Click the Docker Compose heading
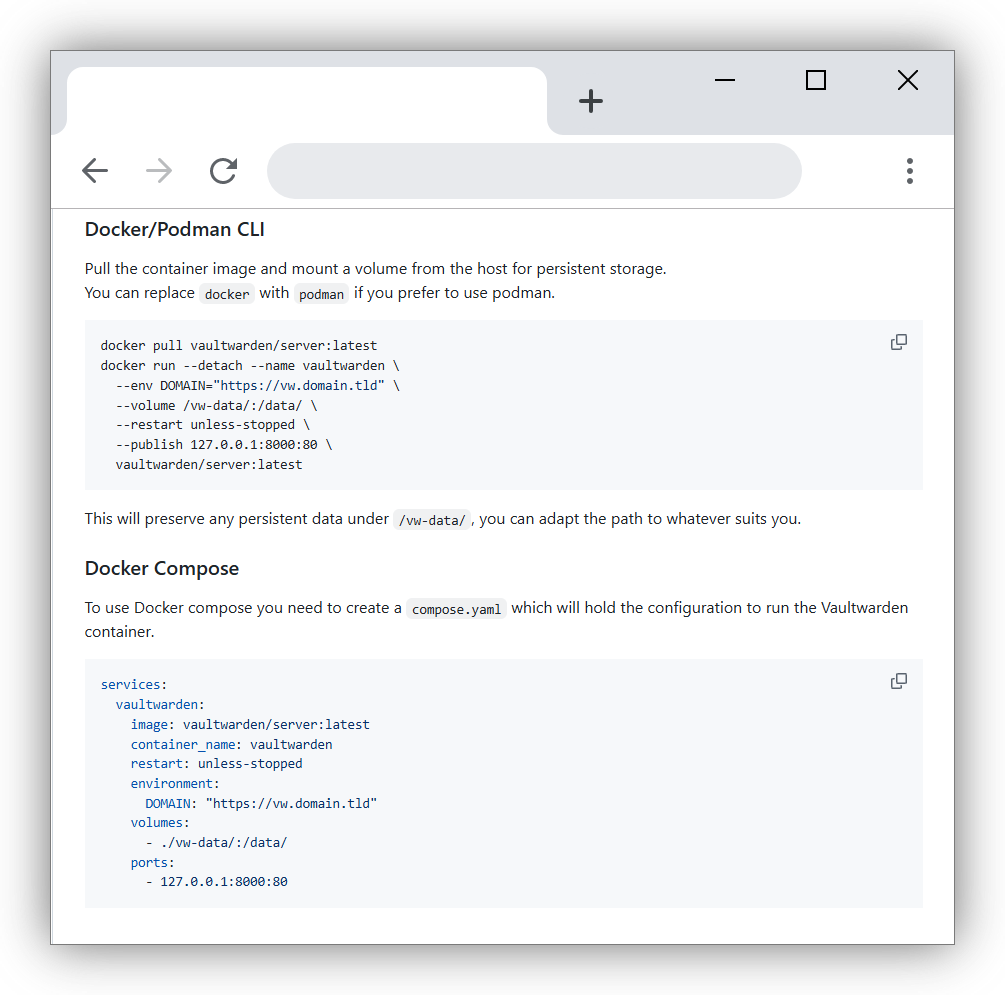Image resolution: width=1005 pixels, height=995 pixels. coord(162,569)
